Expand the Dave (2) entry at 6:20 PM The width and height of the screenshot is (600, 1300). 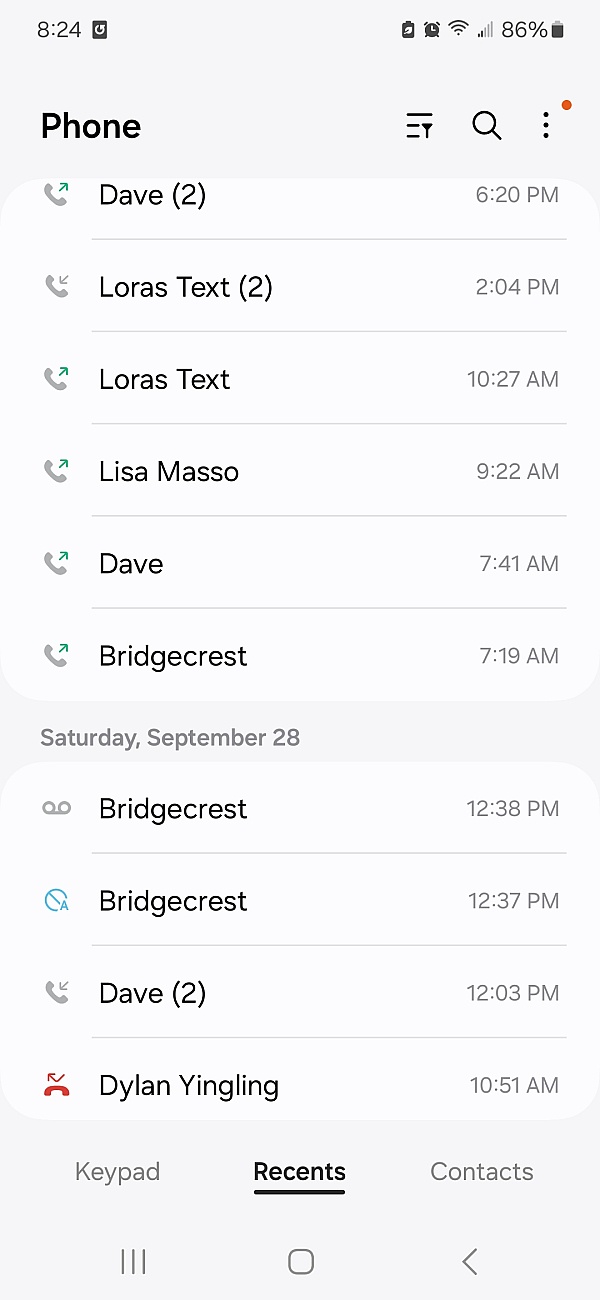tap(300, 196)
